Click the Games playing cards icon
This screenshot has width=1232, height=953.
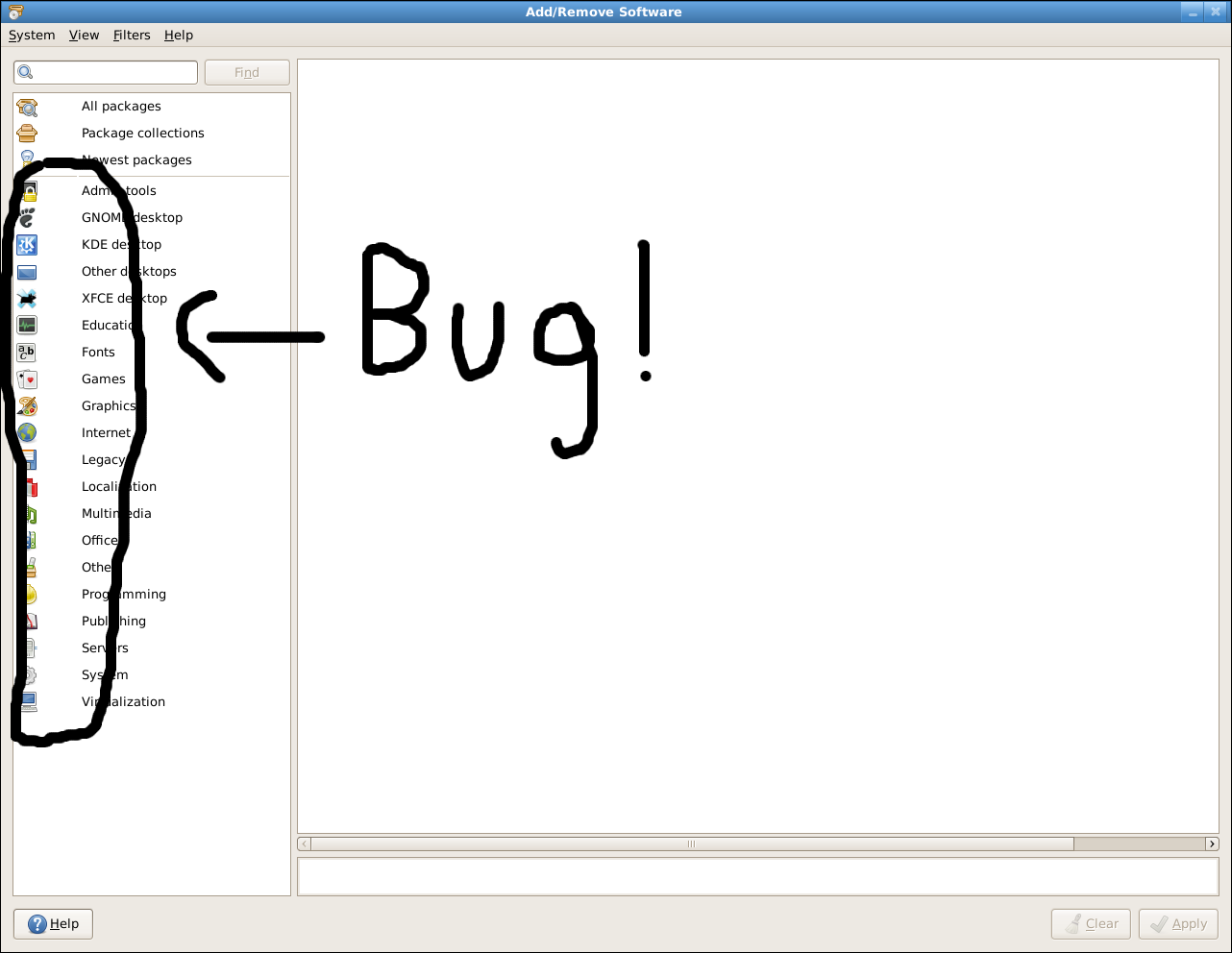point(27,379)
